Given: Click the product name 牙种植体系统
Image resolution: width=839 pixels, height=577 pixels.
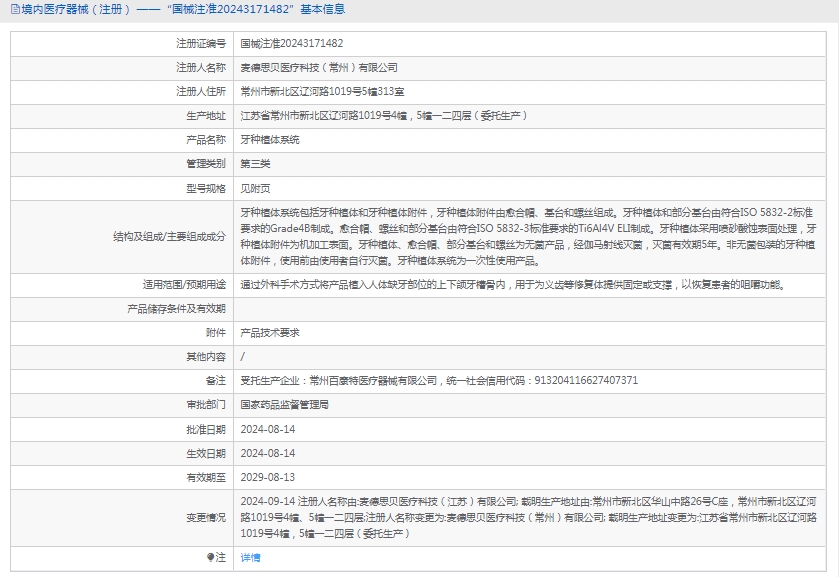Looking at the screenshot, I should pyautogui.click(x=270, y=140).
